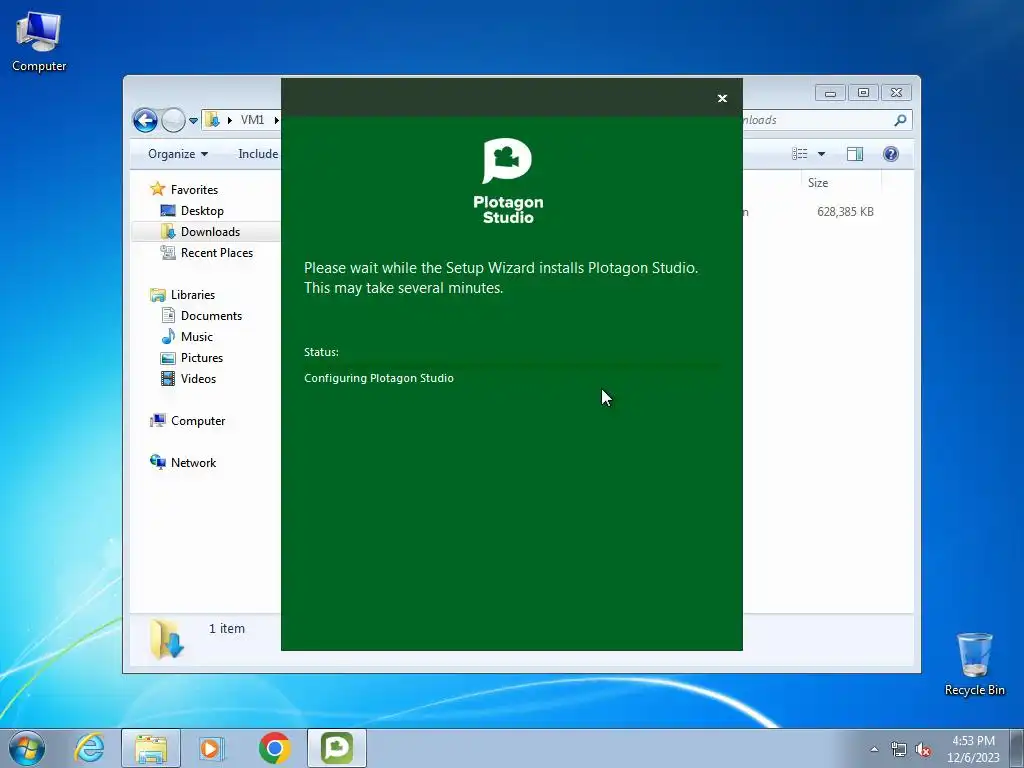Click the Downloads folder icon in details pane
Screen dimensions: 1024x768
[167, 638]
